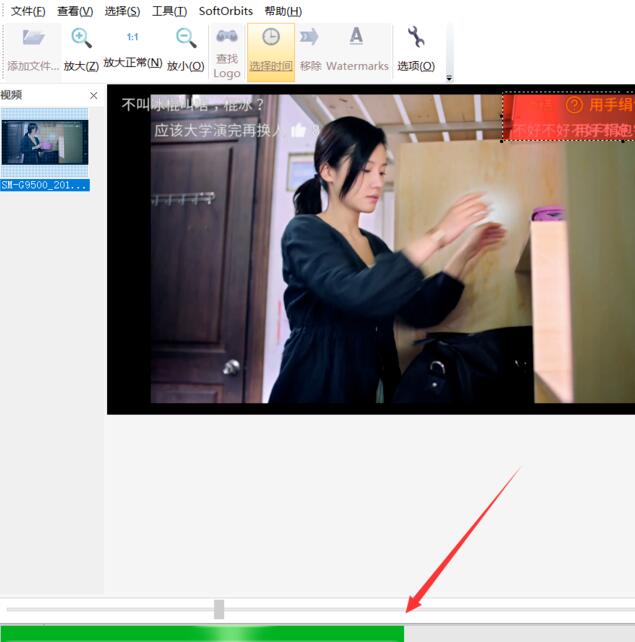Screen dimensions: 635x642
Task: Click the Zoom Out magnifier icon
Action: [x=185, y=39]
